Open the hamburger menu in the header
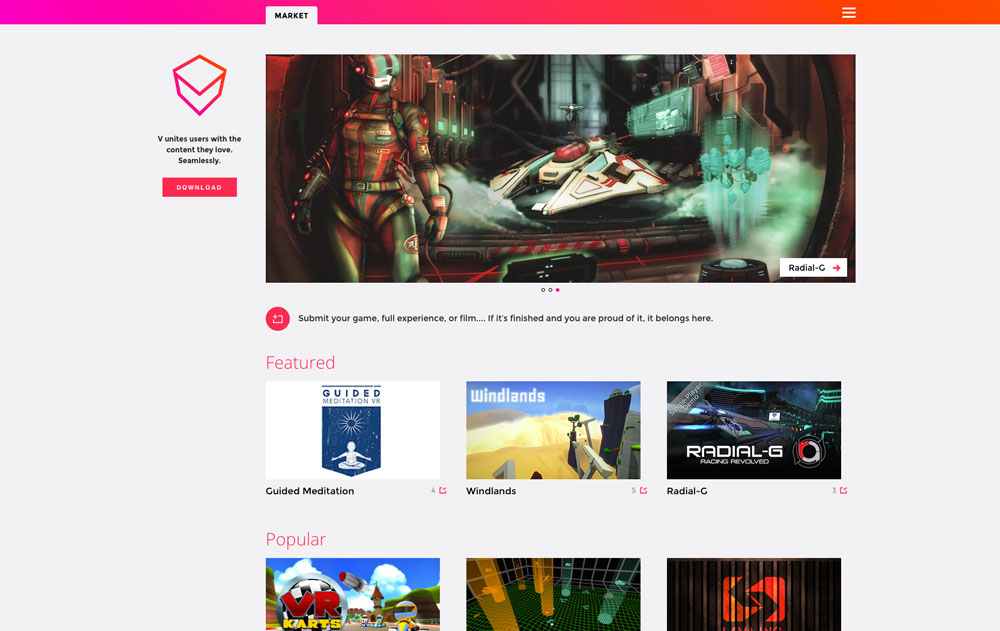 848,13
